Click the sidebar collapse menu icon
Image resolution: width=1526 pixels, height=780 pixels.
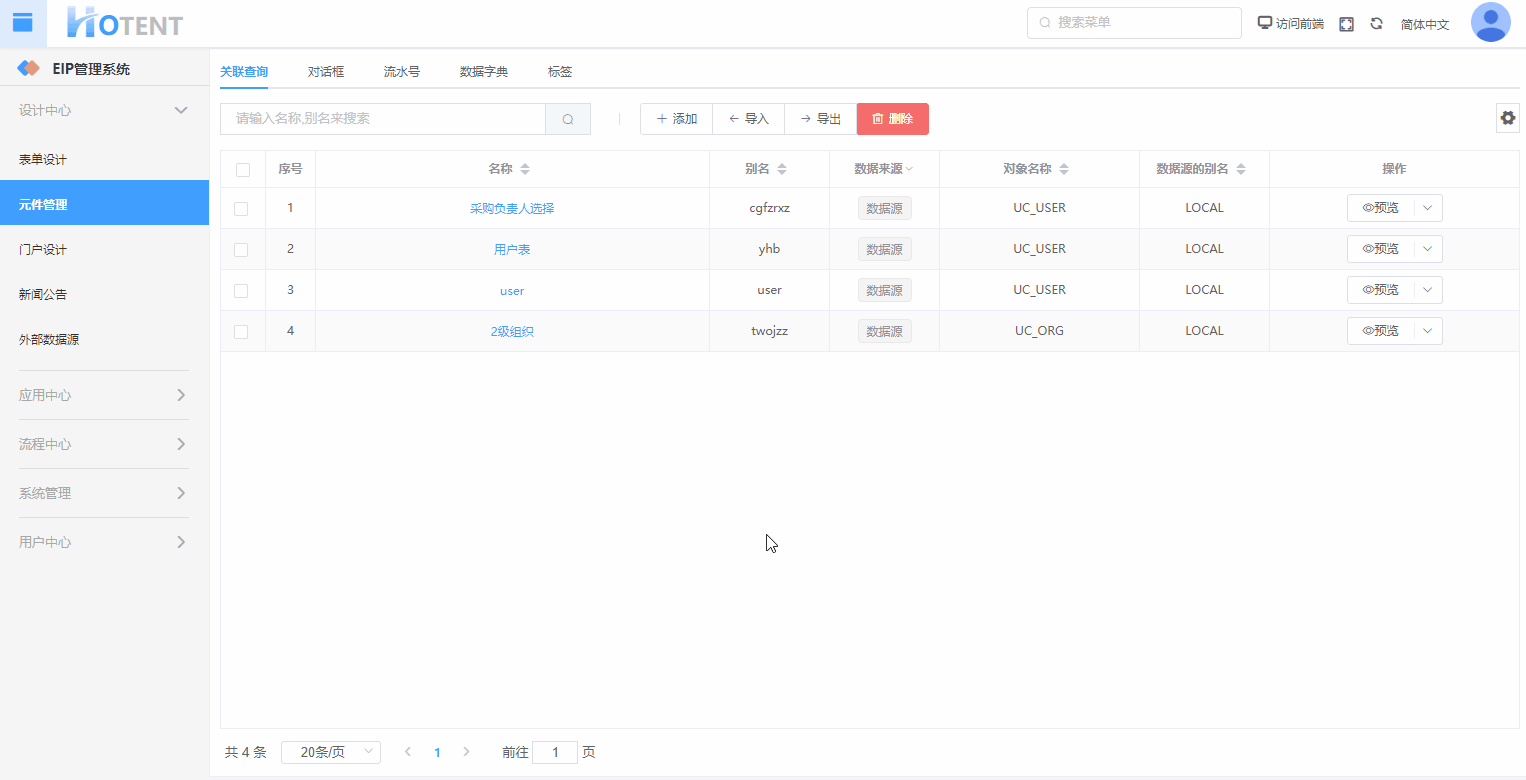click(22, 22)
